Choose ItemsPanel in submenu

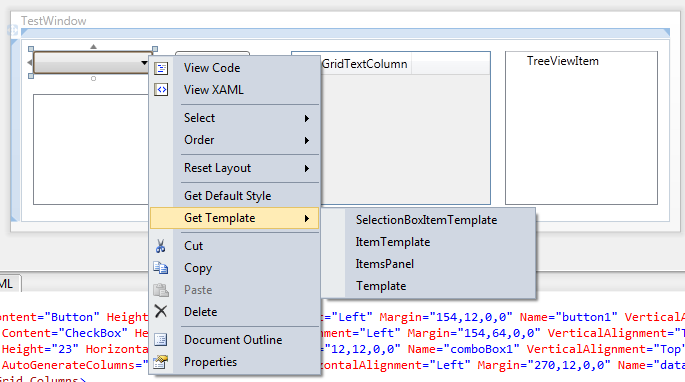click(x=428, y=264)
